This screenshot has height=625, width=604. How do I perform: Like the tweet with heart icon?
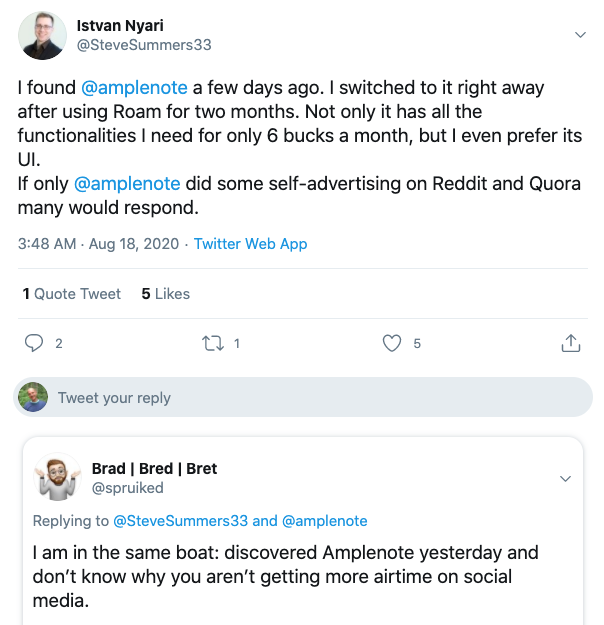393,343
